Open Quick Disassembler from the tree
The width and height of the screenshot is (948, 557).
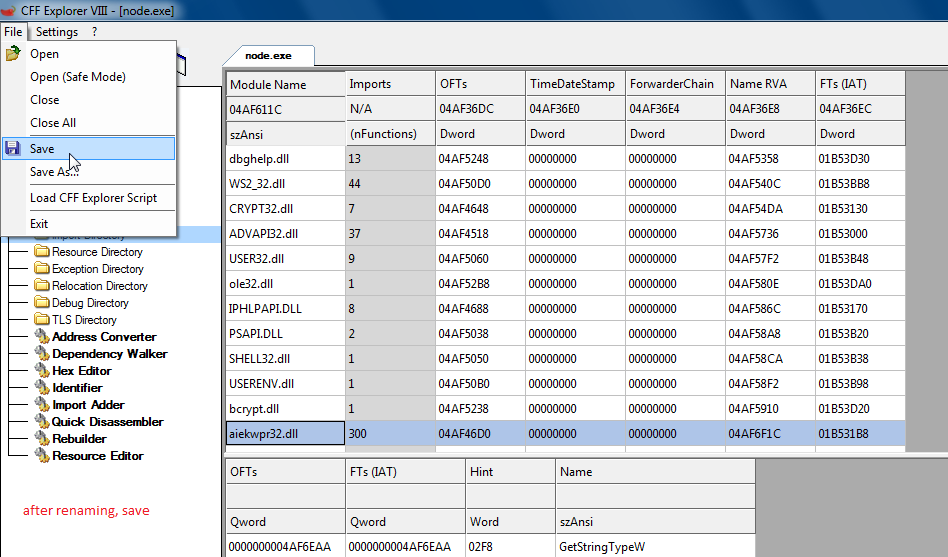(108, 421)
